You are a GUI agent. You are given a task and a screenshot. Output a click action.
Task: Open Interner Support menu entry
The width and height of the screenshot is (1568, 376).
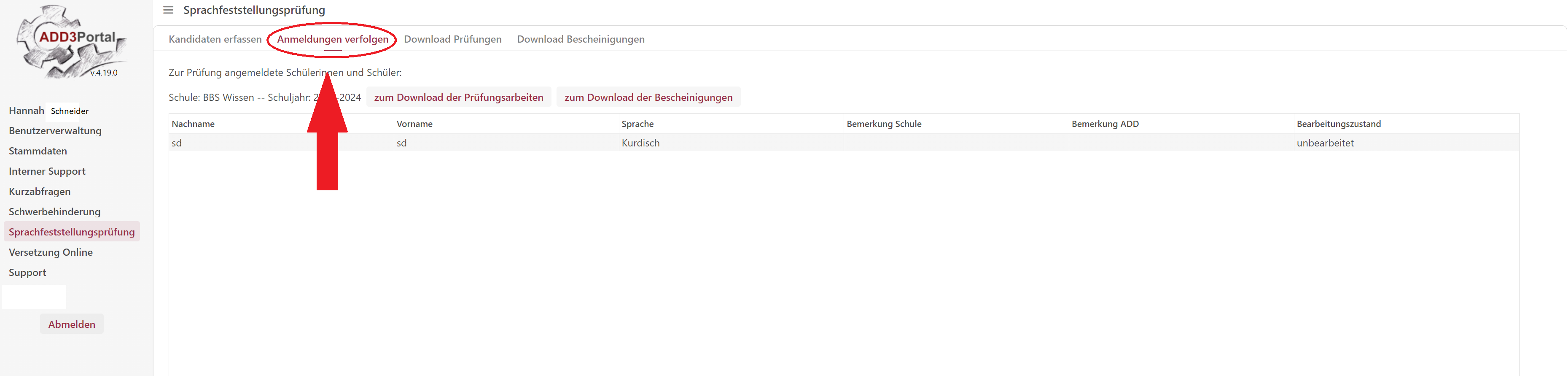pyautogui.click(x=47, y=171)
